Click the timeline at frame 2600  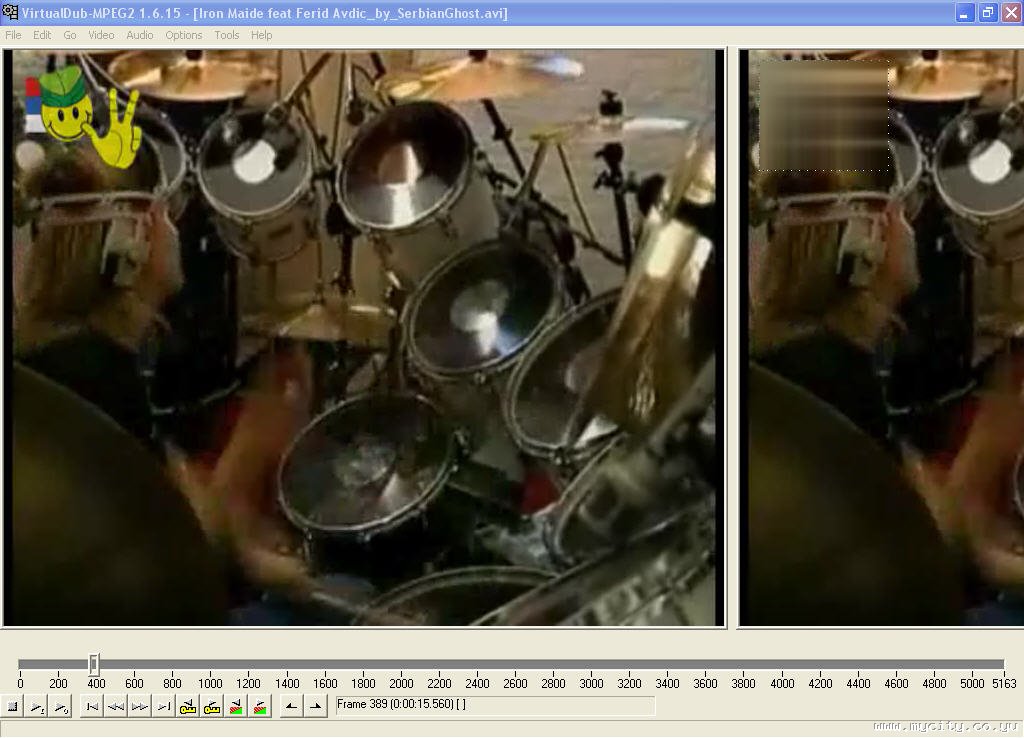[515, 665]
